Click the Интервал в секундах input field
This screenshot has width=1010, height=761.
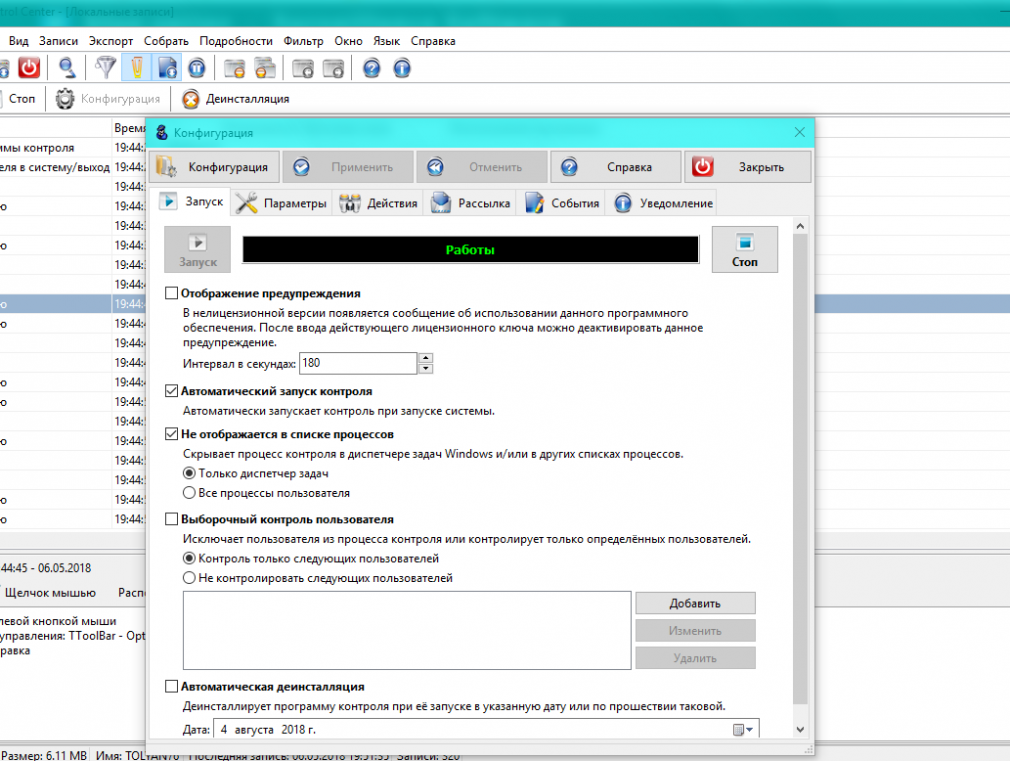pyautogui.click(x=357, y=363)
